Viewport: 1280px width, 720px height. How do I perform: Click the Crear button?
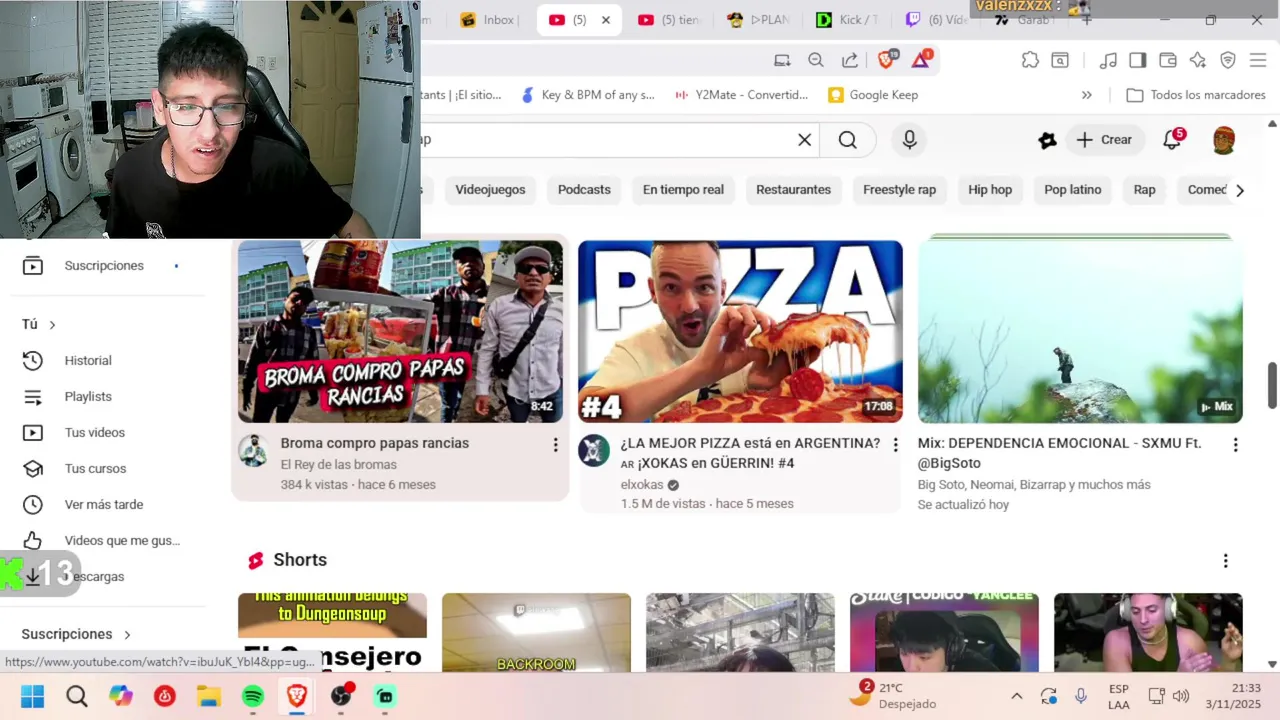(1104, 140)
